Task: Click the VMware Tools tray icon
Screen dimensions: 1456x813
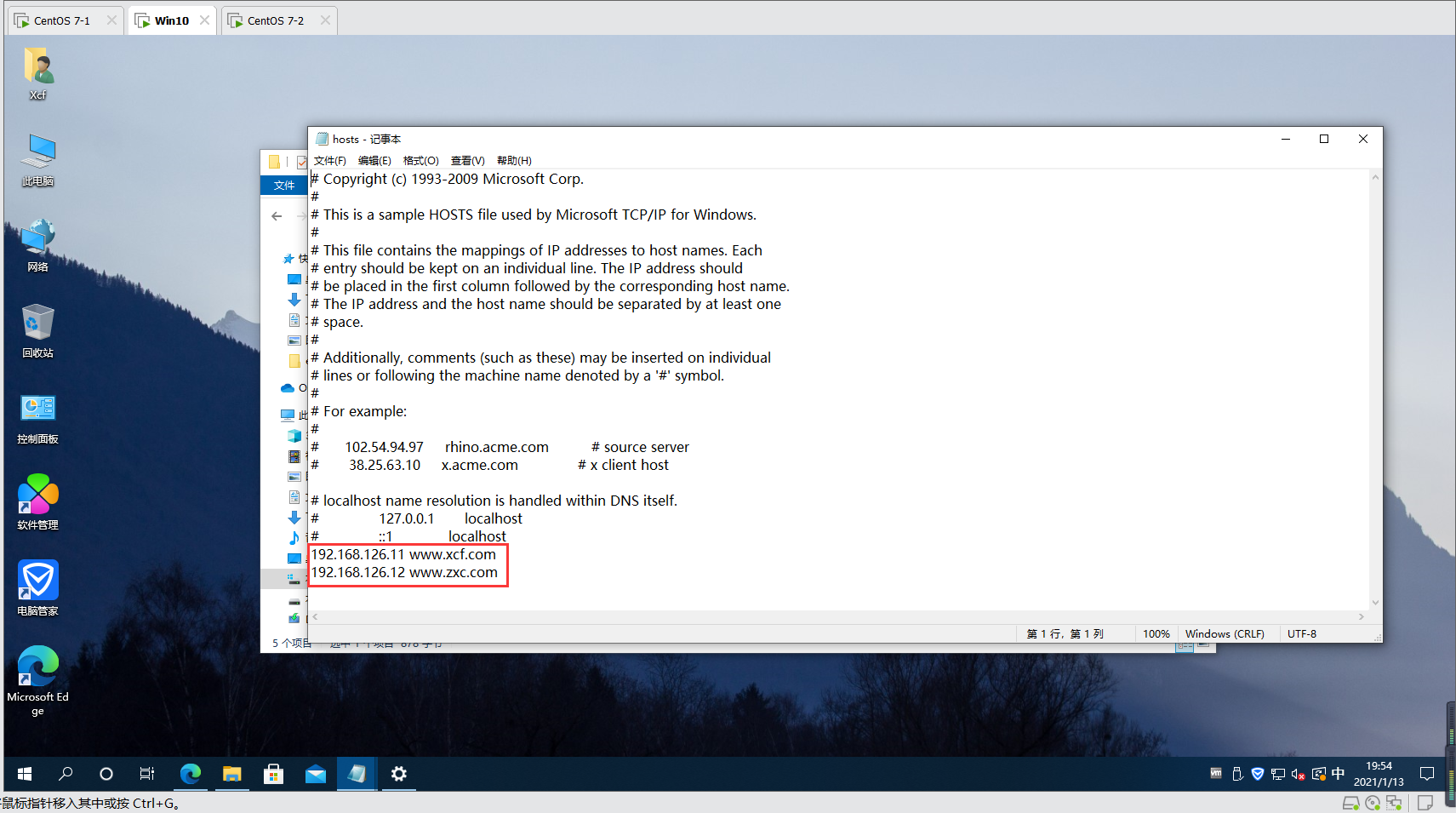Action: (x=1216, y=774)
